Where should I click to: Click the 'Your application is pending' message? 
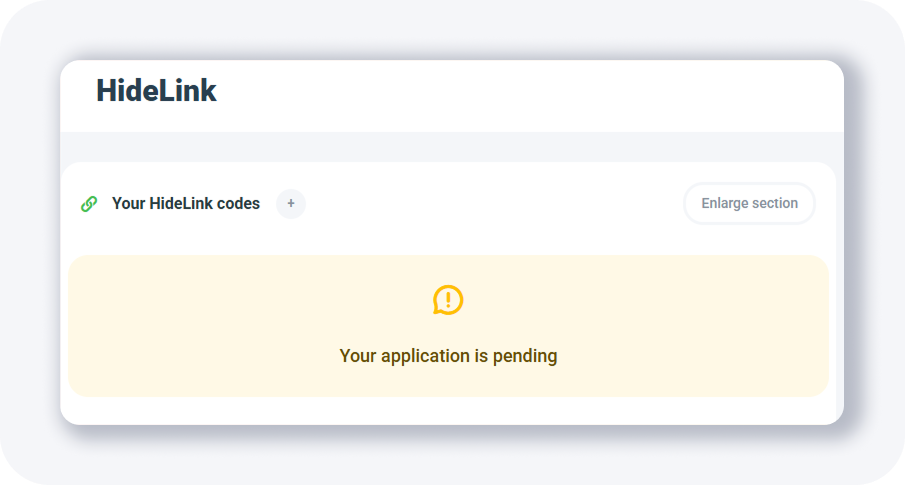pyautogui.click(x=448, y=355)
